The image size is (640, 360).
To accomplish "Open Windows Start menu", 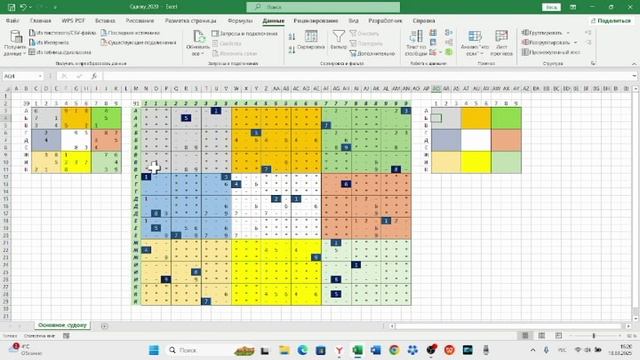I will pos(154,350).
